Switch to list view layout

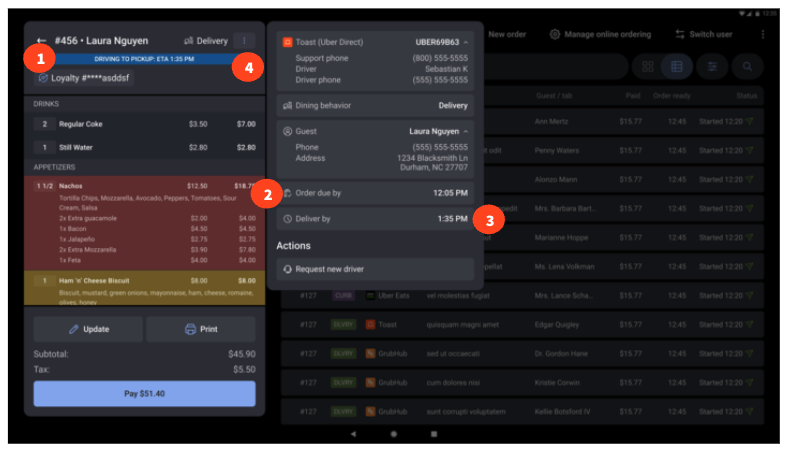[x=677, y=67]
